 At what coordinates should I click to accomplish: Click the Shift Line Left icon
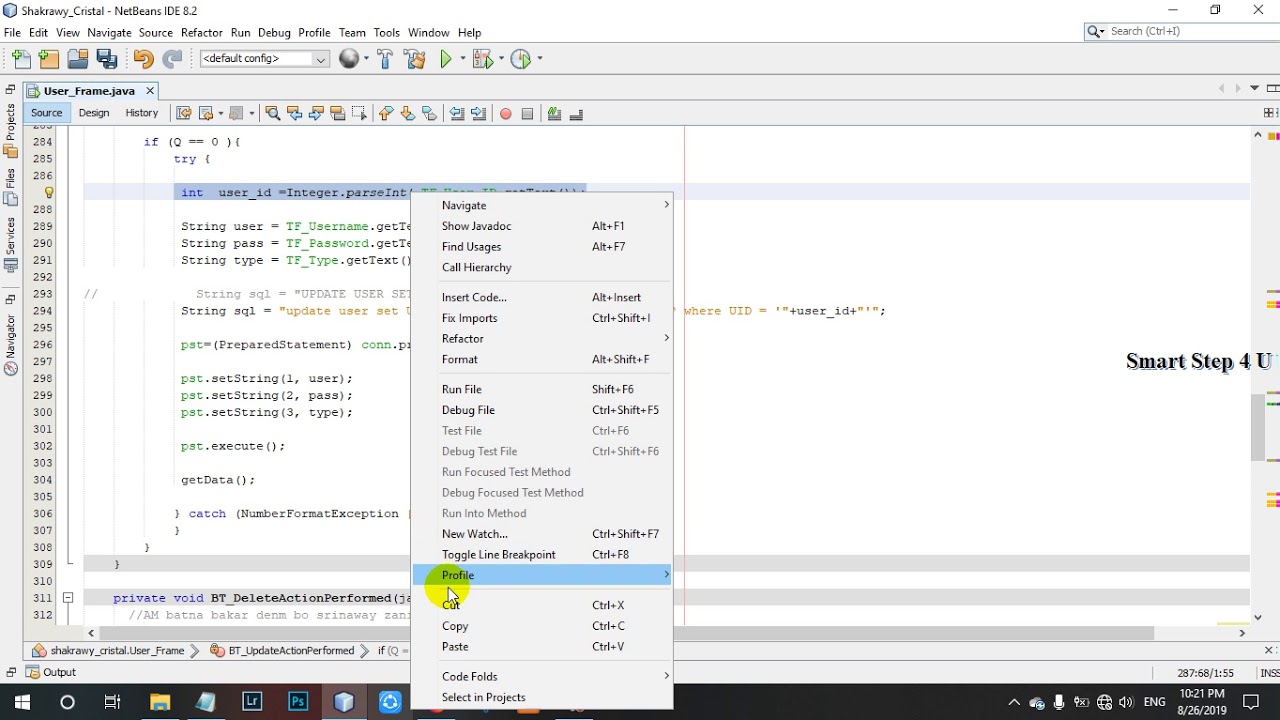(456, 113)
